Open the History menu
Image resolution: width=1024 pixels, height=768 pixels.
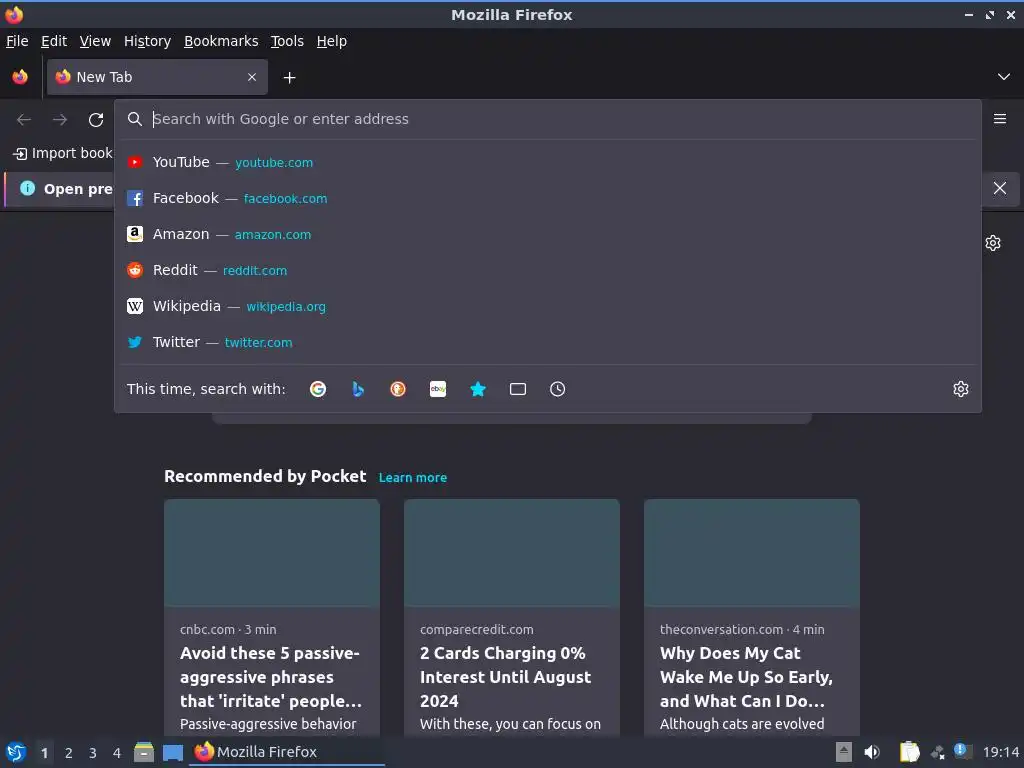147,41
